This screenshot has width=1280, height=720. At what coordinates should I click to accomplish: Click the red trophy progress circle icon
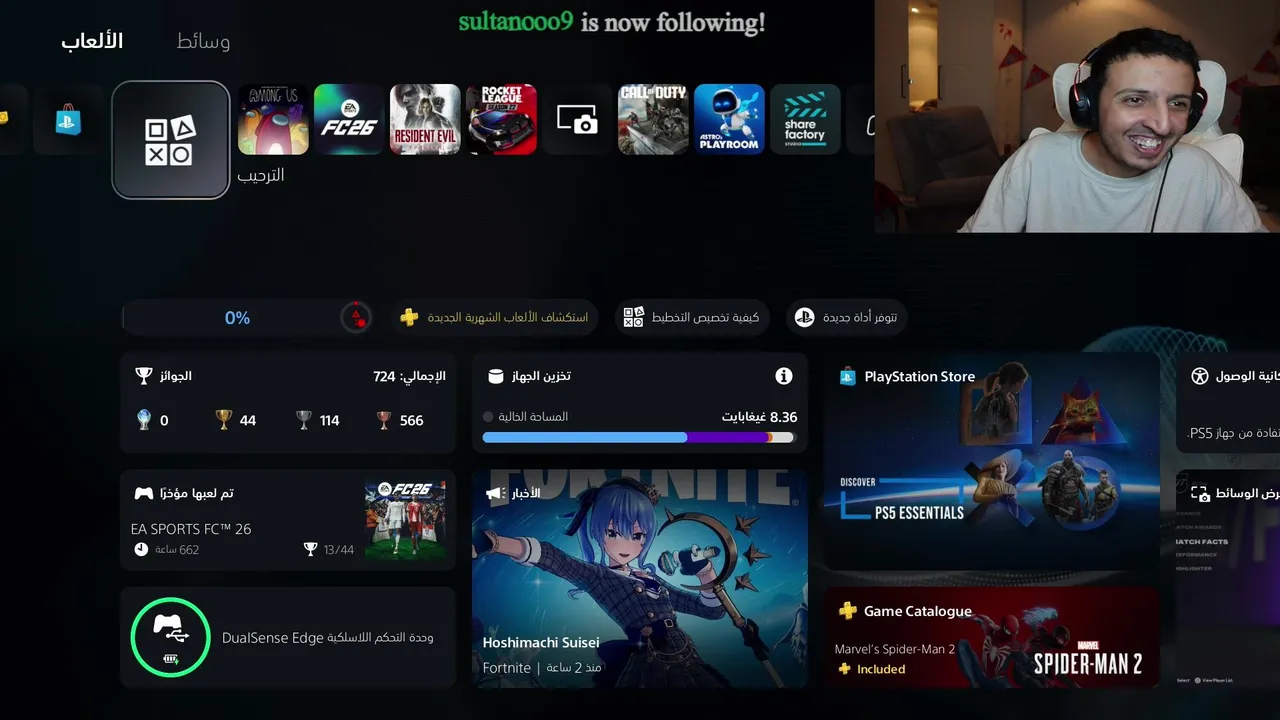(x=355, y=318)
